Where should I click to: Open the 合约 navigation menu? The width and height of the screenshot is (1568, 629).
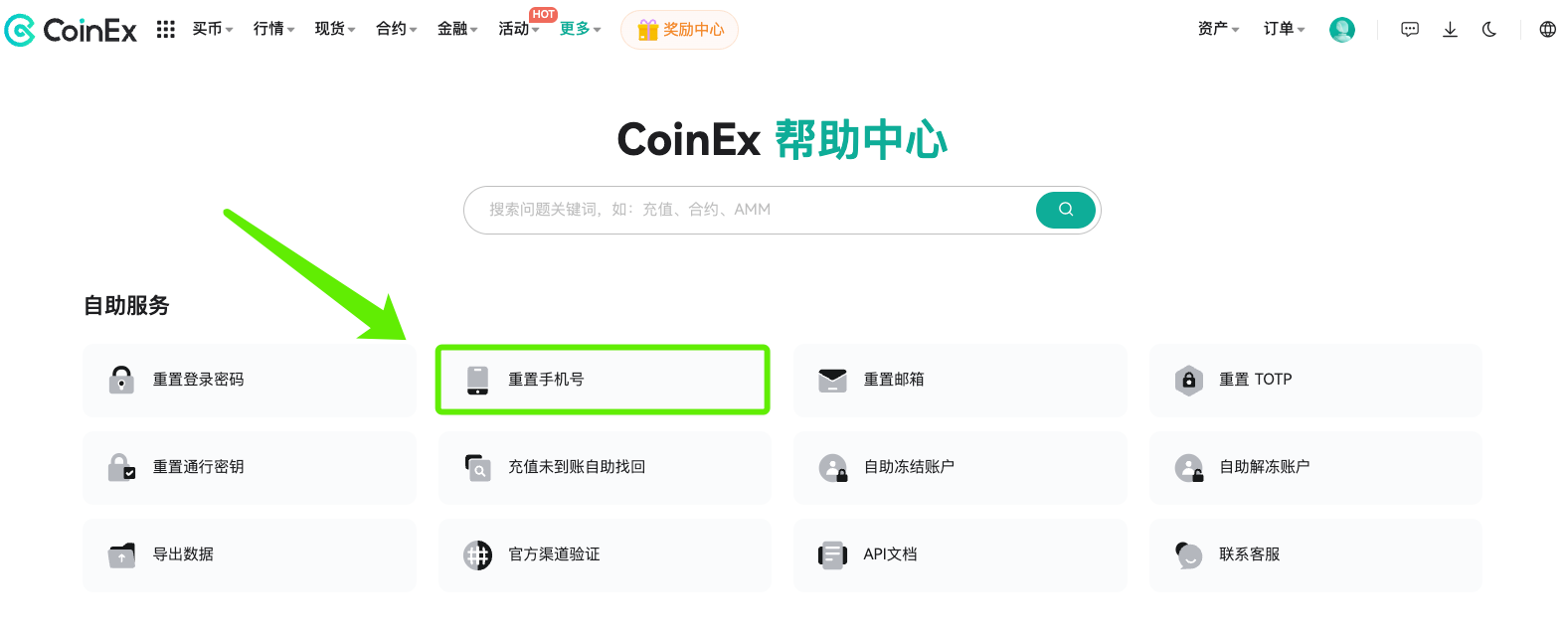click(396, 30)
